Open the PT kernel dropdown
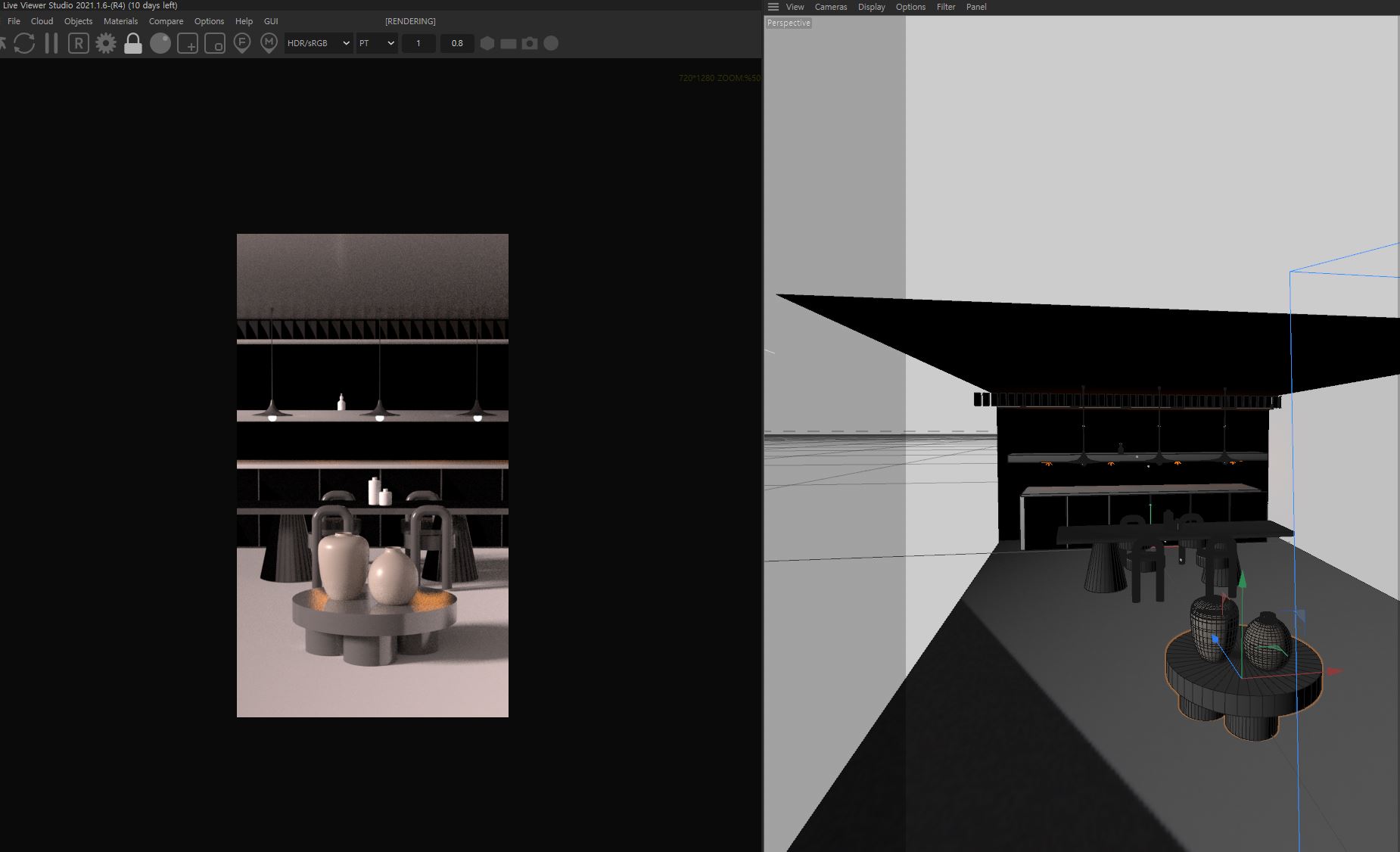This screenshot has height=852, width=1400. click(376, 43)
